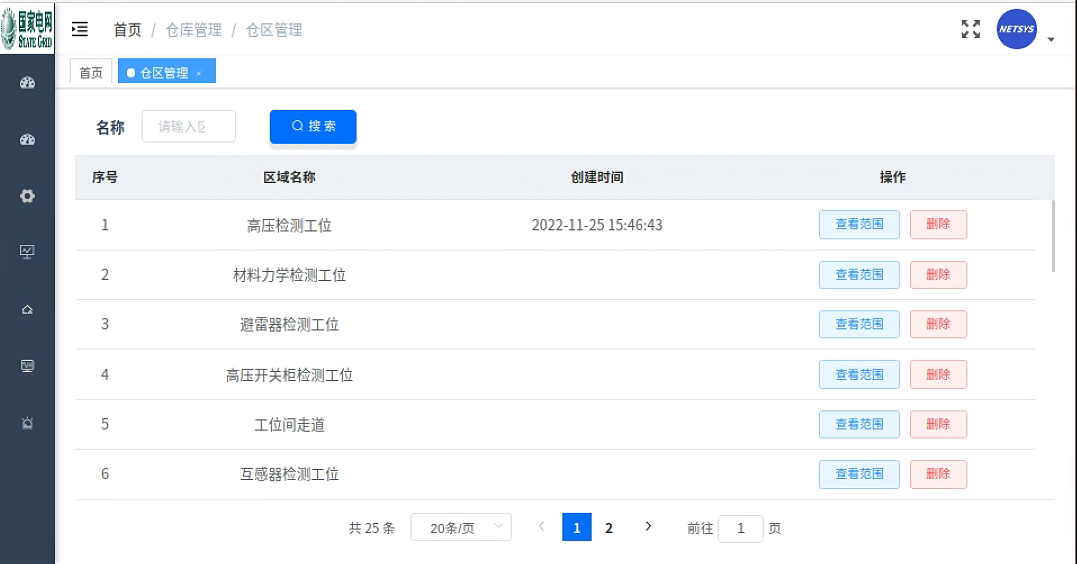Screen dimensions: 1077x564
Task: Open the alarm siren icon in sidebar
Action: pyautogui.click(x=28, y=423)
